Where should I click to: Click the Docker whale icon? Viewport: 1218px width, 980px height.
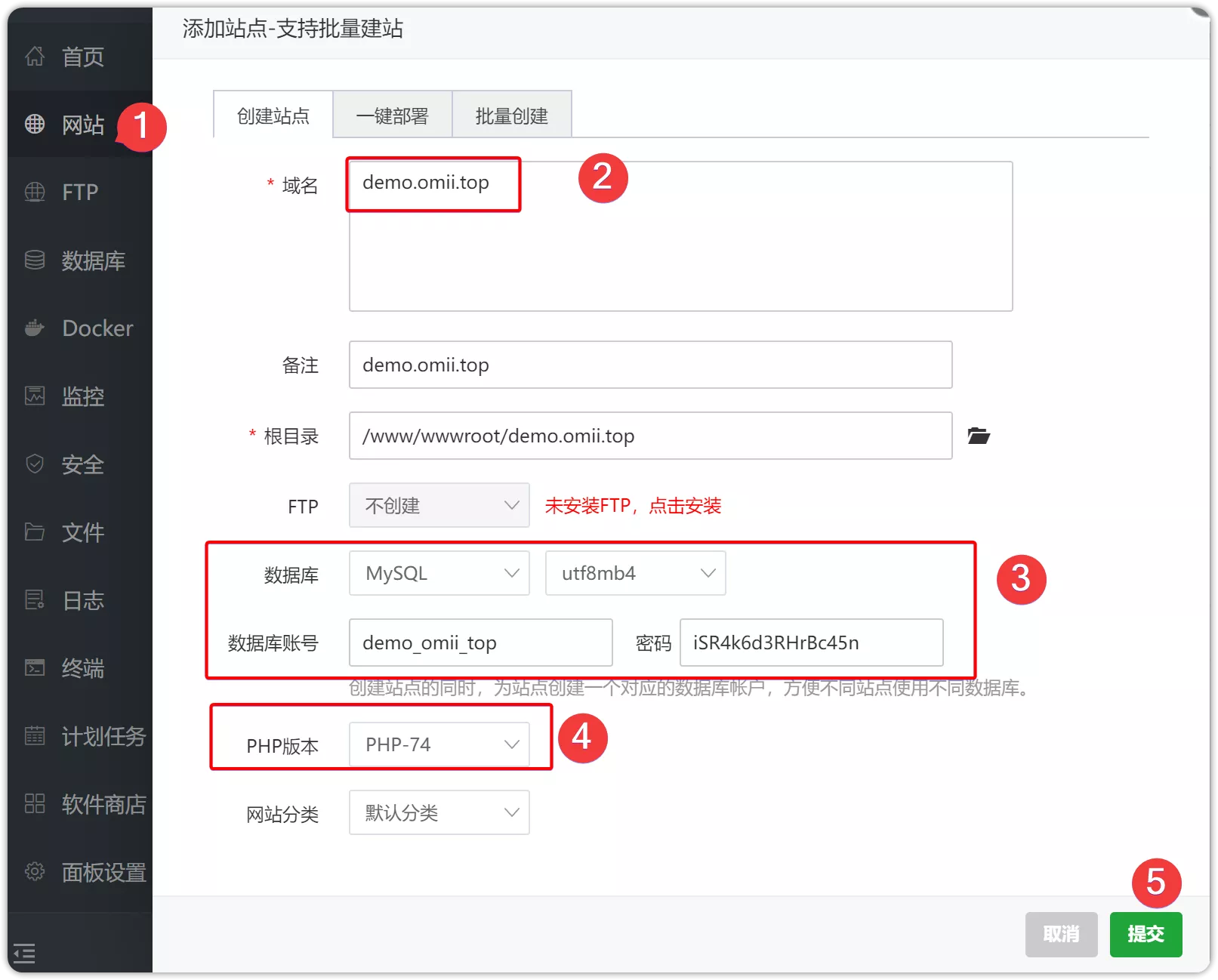click(x=35, y=328)
